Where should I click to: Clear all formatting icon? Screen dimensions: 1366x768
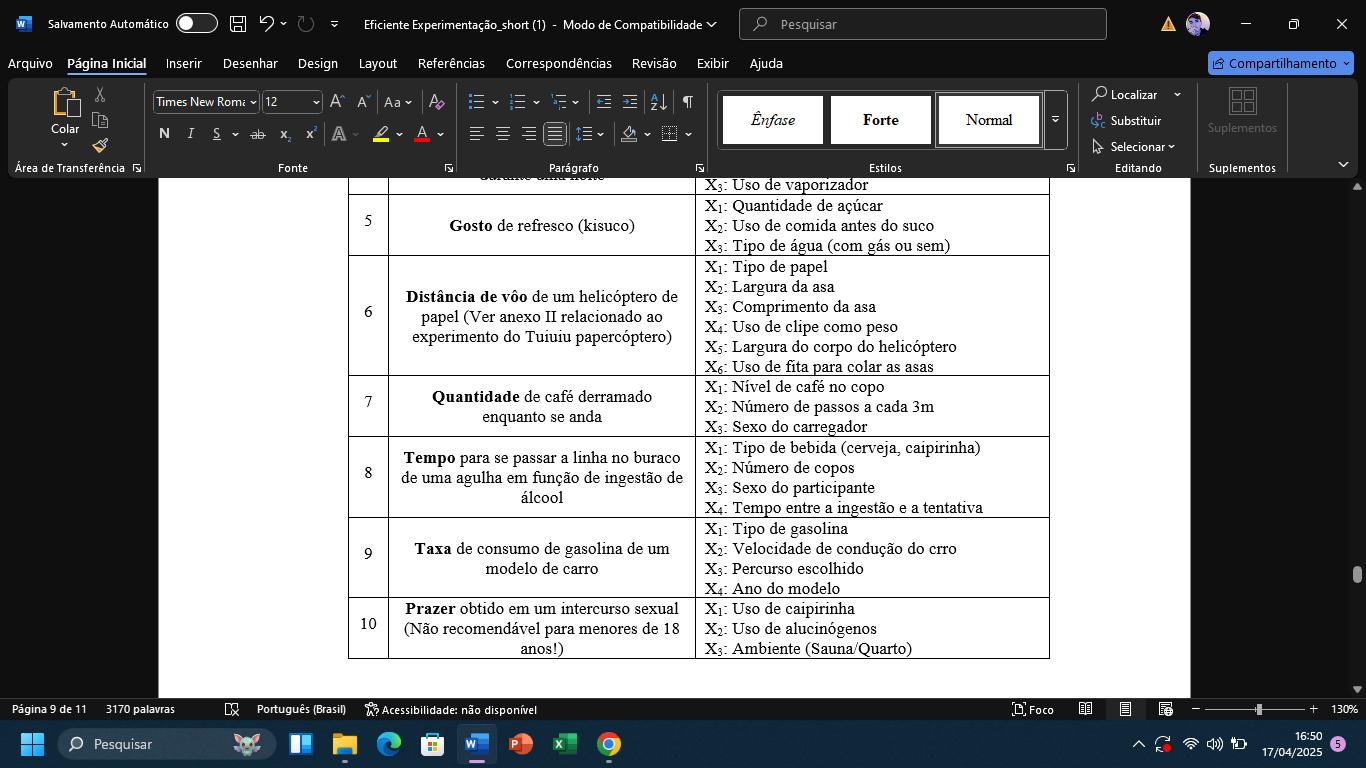point(436,102)
